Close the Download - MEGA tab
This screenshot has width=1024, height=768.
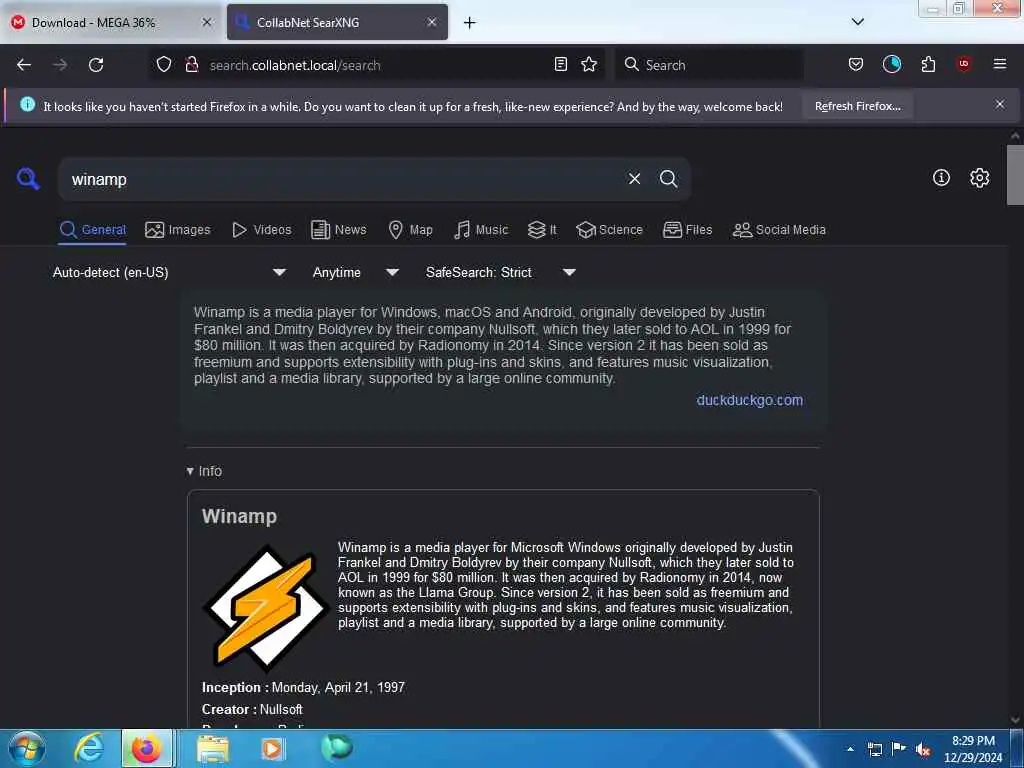click(206, 22)
